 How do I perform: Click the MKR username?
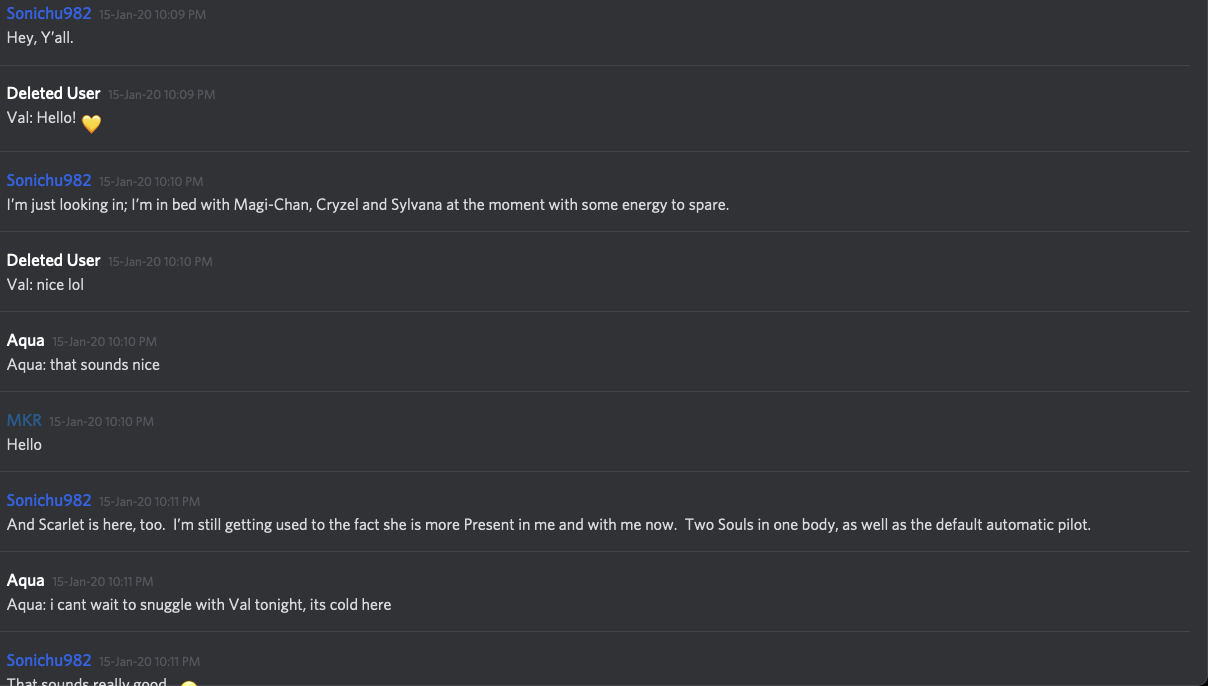pyautogui.click(x=24, y=420)
